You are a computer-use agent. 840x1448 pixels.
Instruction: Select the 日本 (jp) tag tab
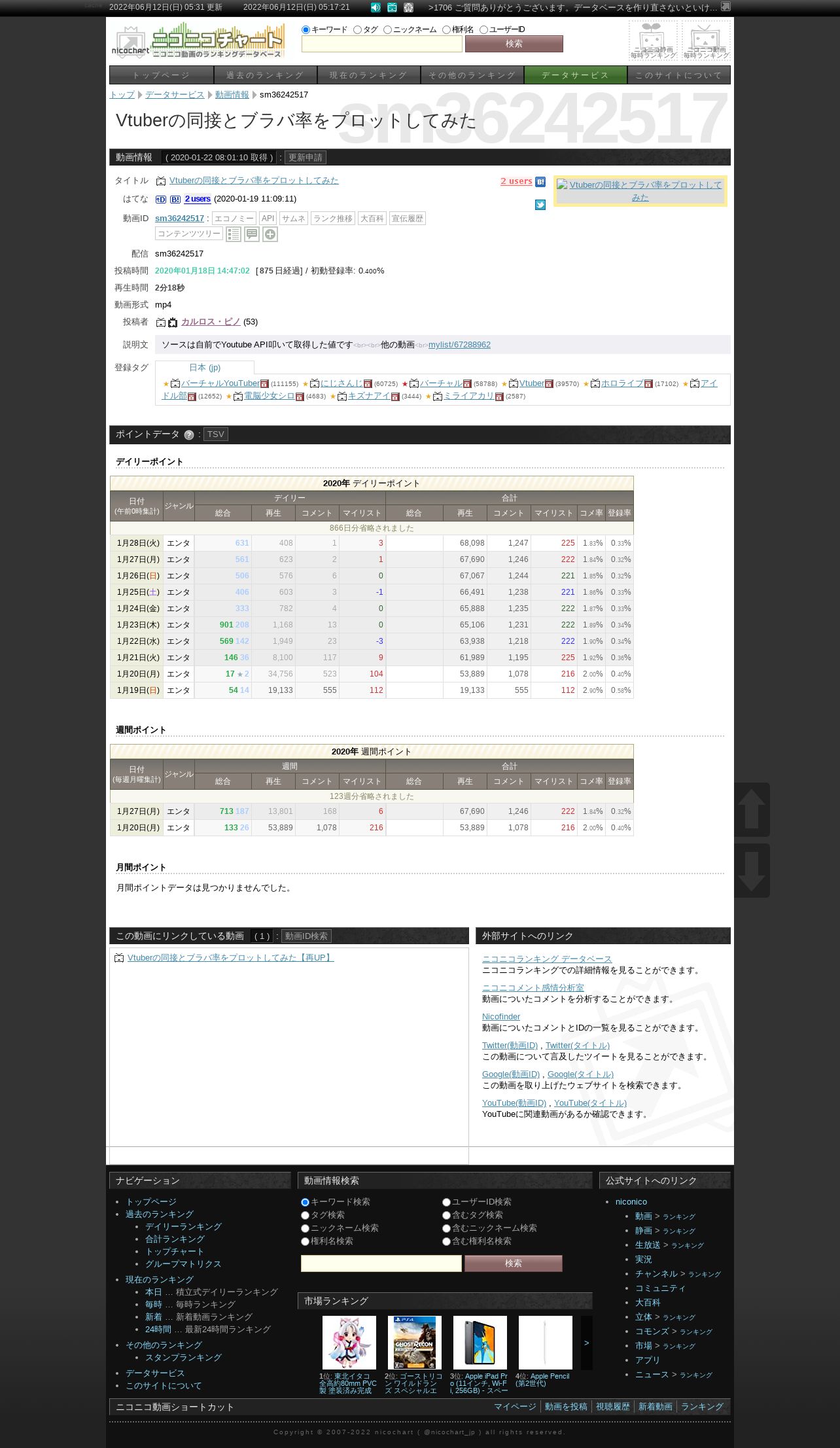pos(205,368)
